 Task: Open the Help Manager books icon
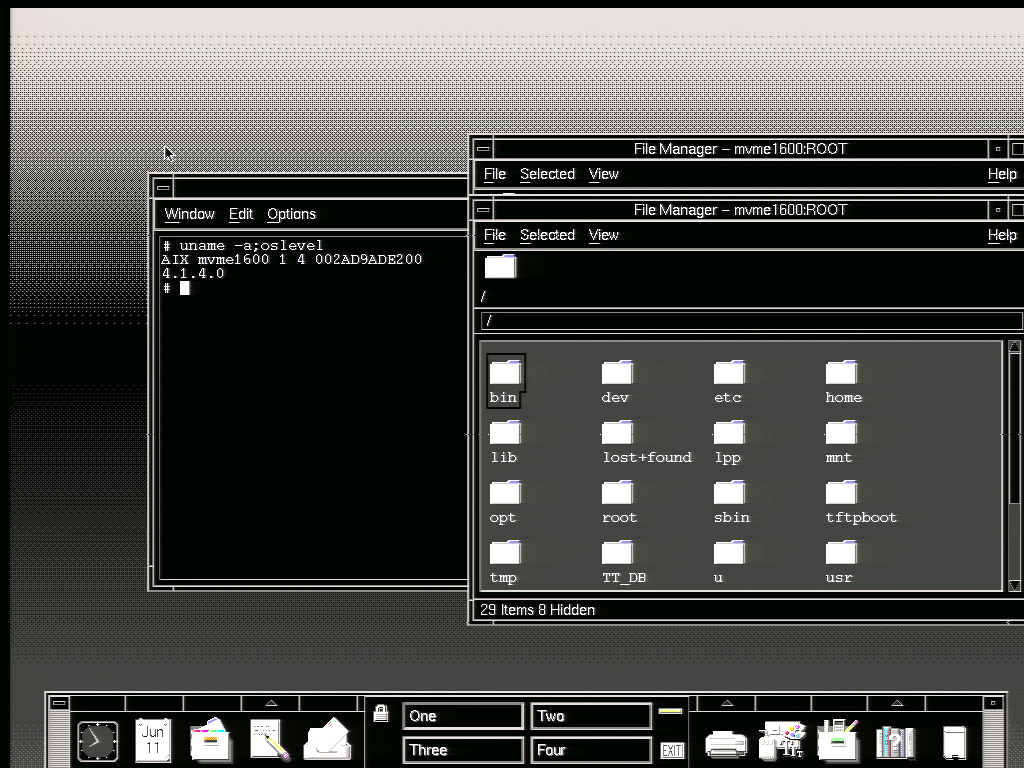pos(895,742)
